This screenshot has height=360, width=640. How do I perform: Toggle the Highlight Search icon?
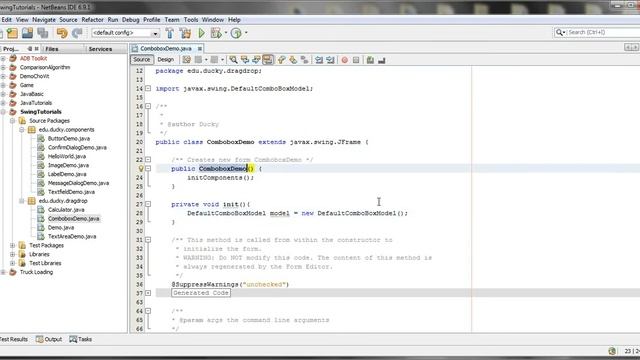coord(268,60)
